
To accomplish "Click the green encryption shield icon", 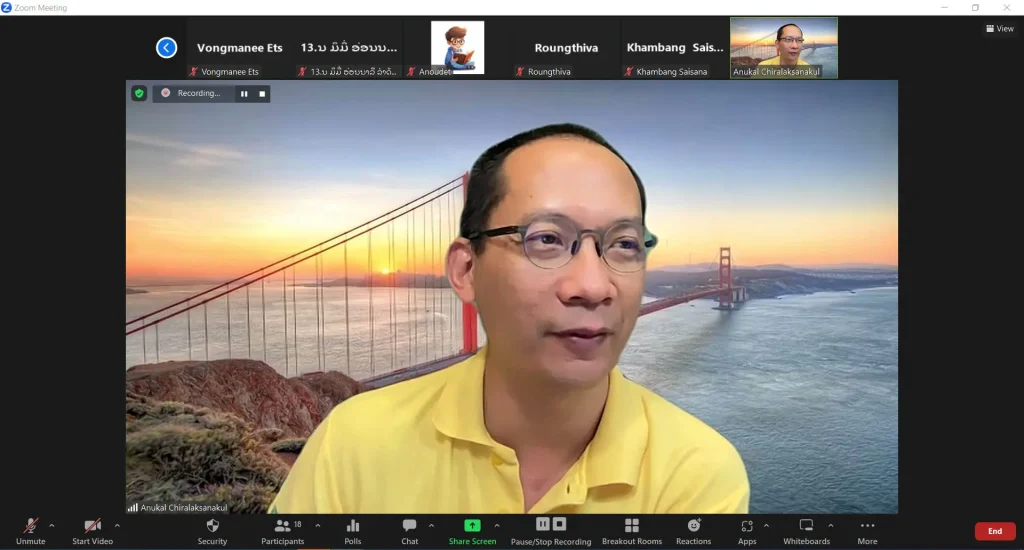I will pos(139,93).
